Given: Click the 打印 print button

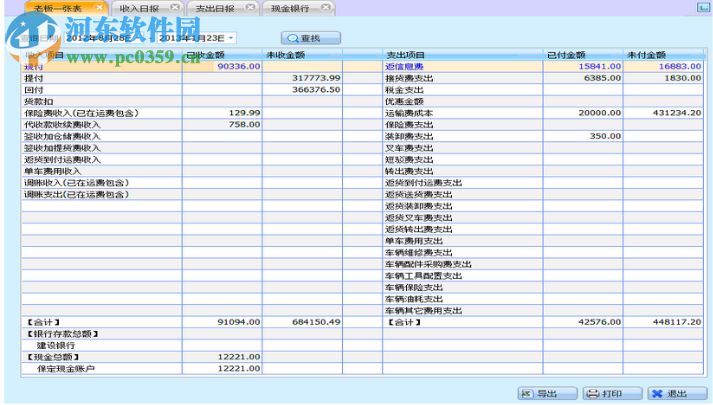Looking at the screenshot, I should click(613, 393).
